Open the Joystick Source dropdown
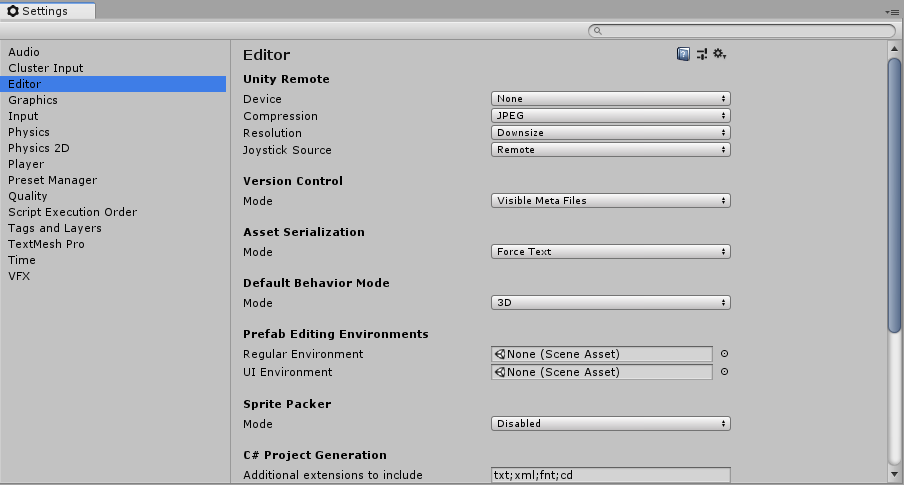Image resolution: width=904 pixels, height=485 pixels. [611, 149]
